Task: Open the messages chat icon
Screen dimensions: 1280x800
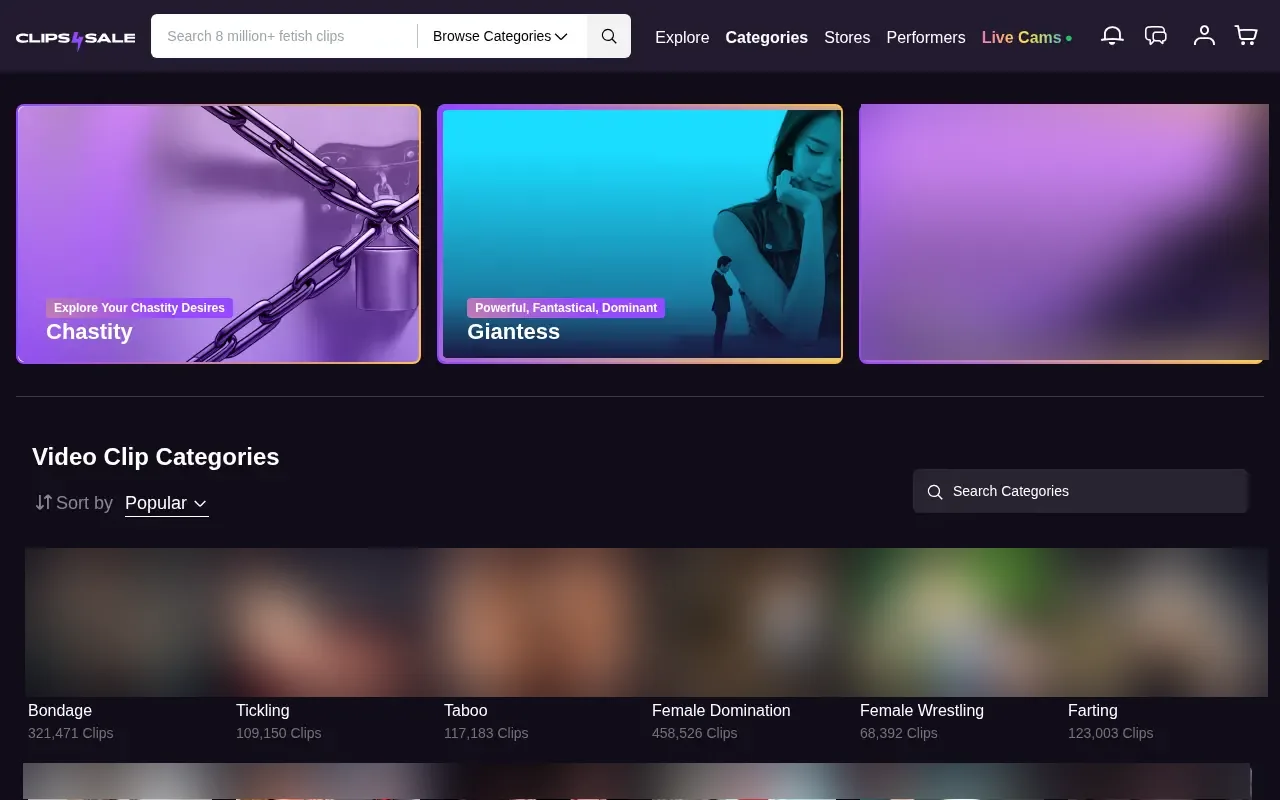Action: pos(1156,36)
